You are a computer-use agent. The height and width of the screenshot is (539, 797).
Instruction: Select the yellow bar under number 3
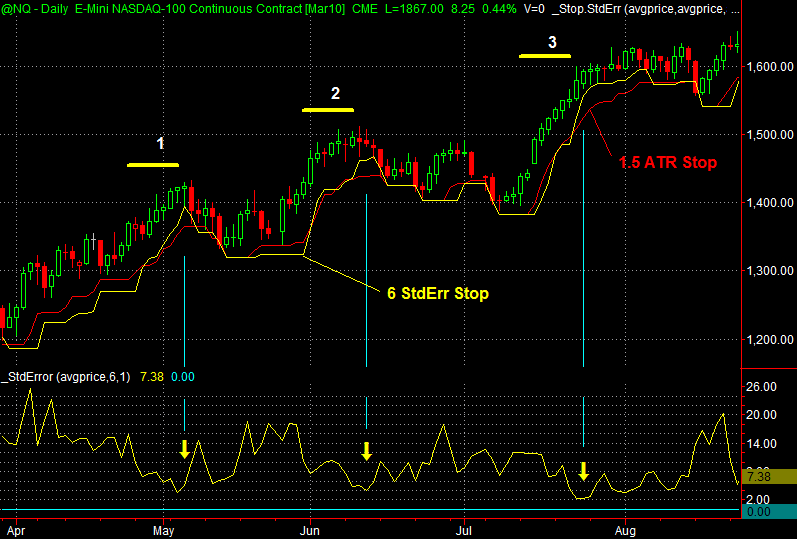544,56
